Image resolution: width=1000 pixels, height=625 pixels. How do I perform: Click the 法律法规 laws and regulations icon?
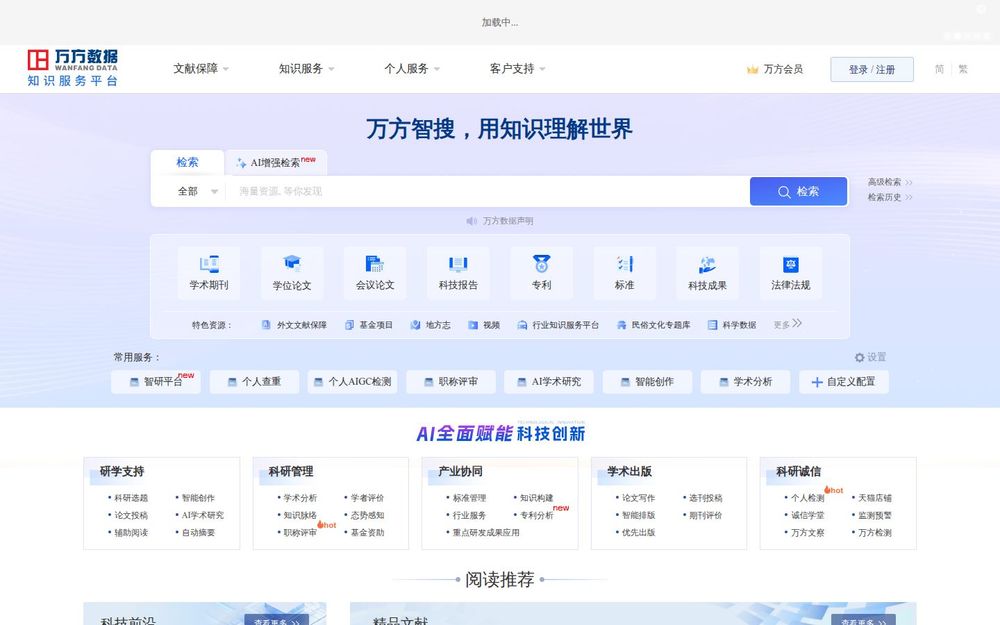(790, 271)
